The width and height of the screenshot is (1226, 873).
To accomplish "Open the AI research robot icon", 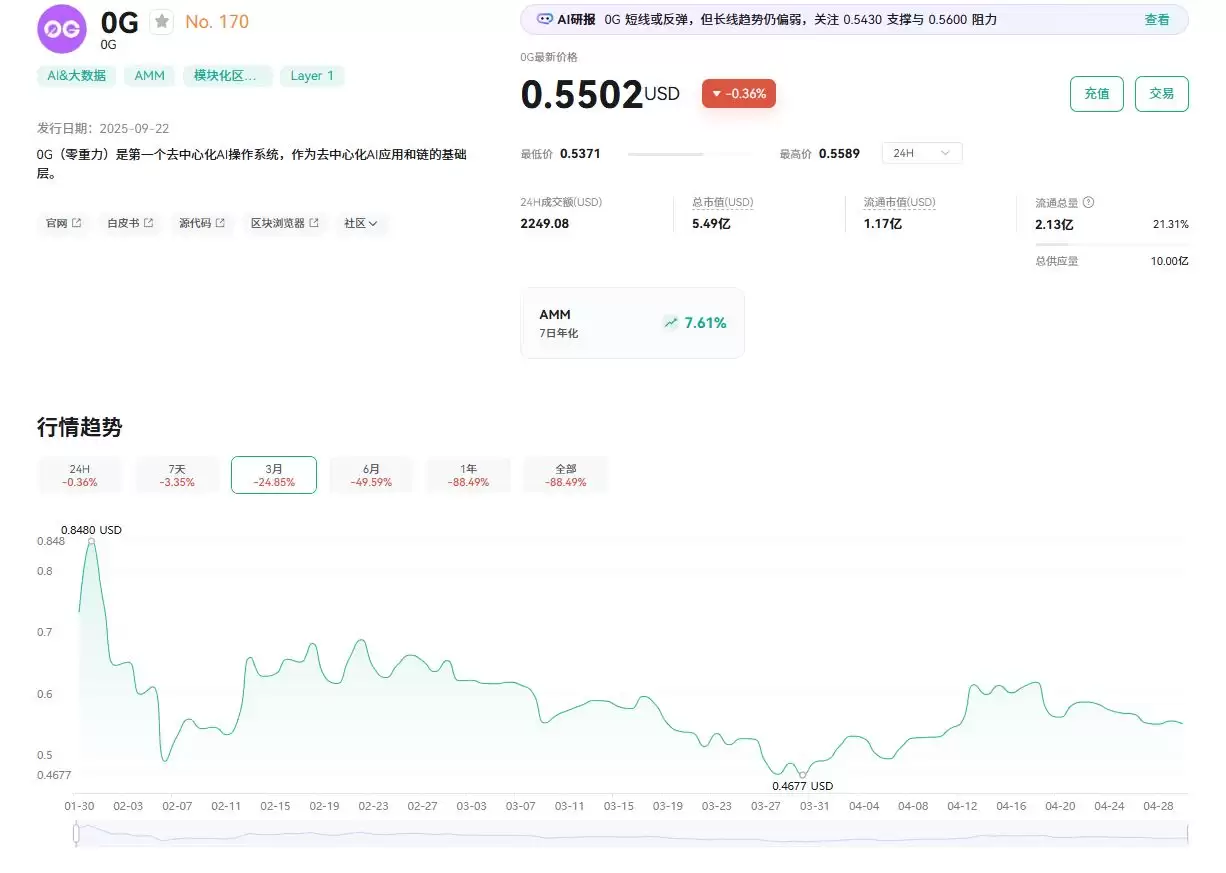I will click(545, 19).
